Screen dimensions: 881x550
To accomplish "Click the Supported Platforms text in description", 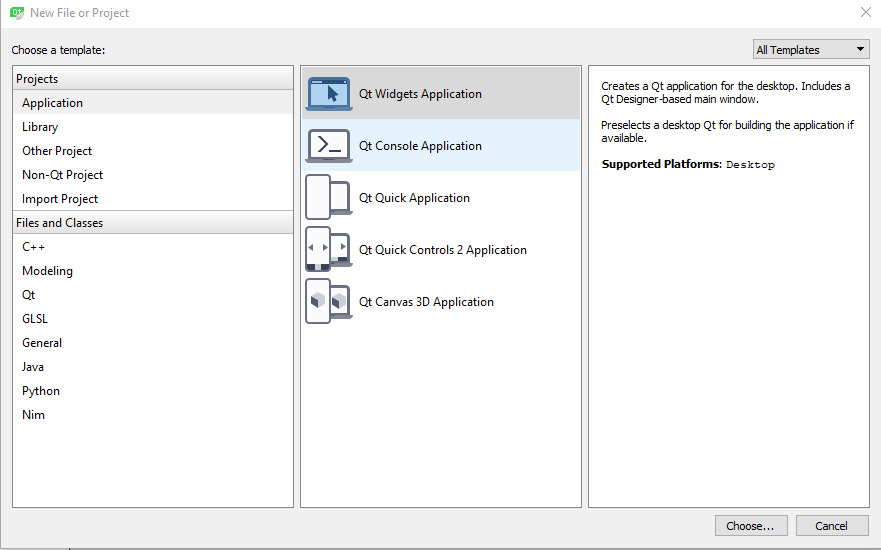I will pyautogui.click(x=661, y=164).
